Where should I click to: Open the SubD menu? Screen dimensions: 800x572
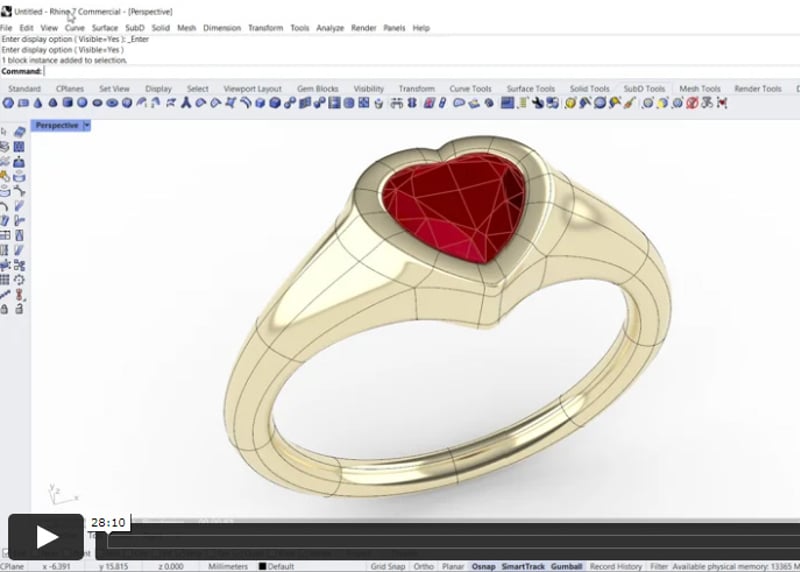pyautogui.click(x=135, y=28)
